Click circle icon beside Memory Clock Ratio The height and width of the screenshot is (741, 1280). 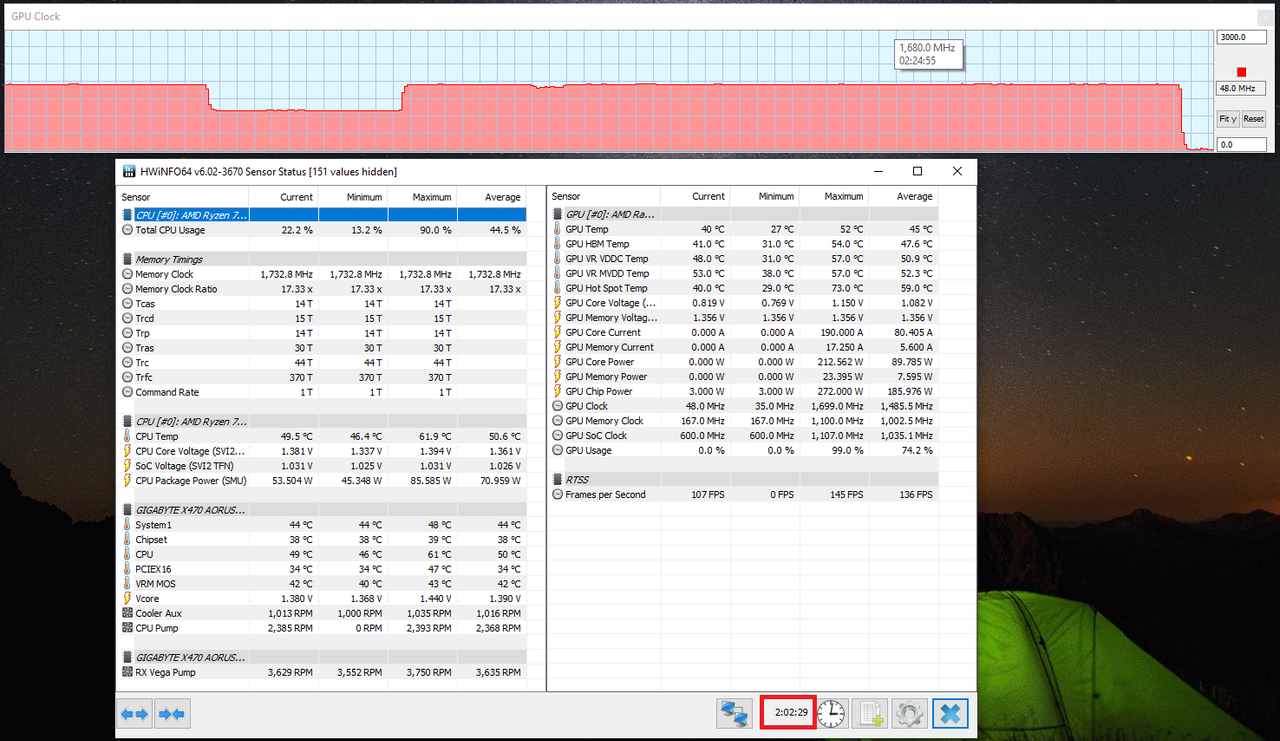tap(127, 289)
